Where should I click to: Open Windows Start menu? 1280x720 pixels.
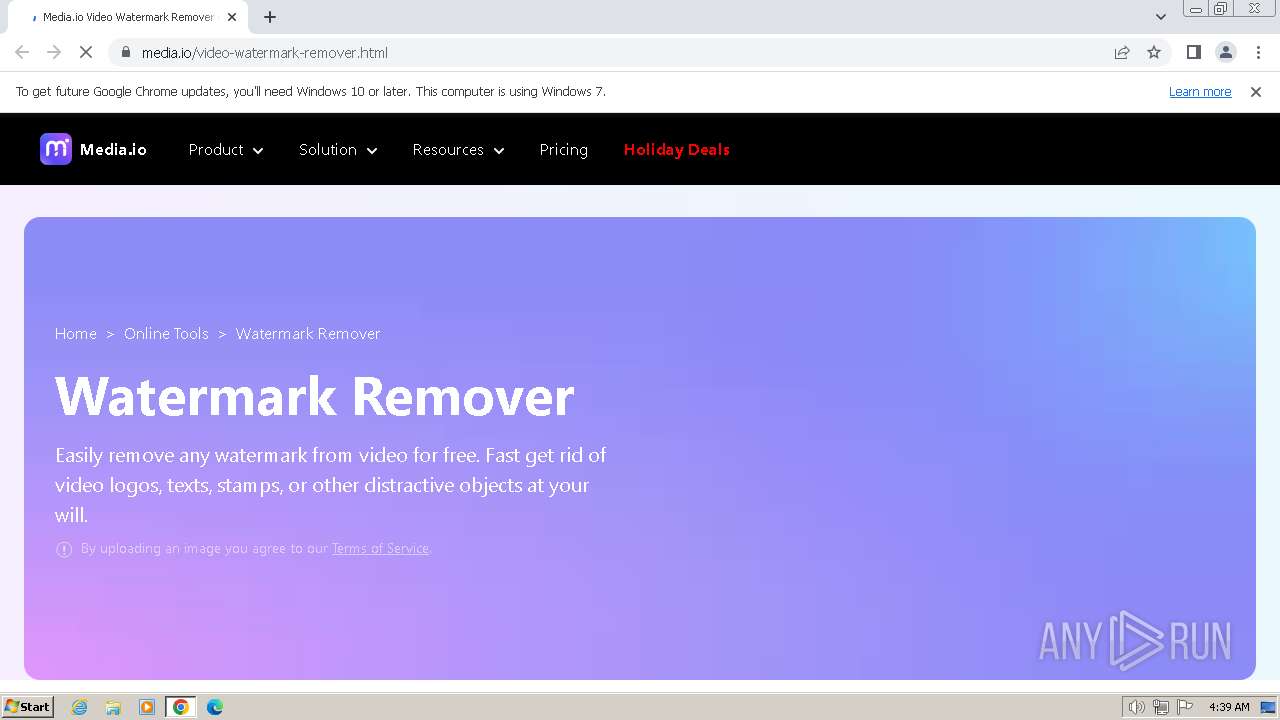(28, 706)
